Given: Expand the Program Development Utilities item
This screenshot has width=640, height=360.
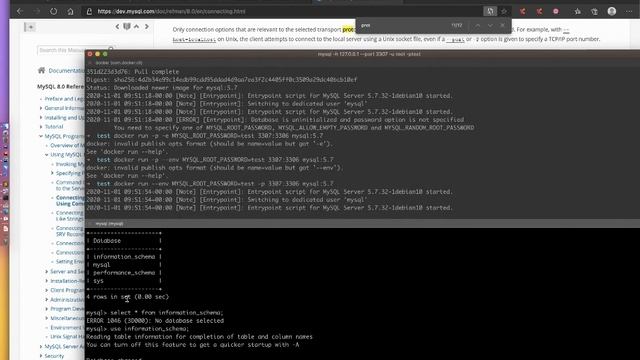Looking at the screenshot, I should point(47,309).
